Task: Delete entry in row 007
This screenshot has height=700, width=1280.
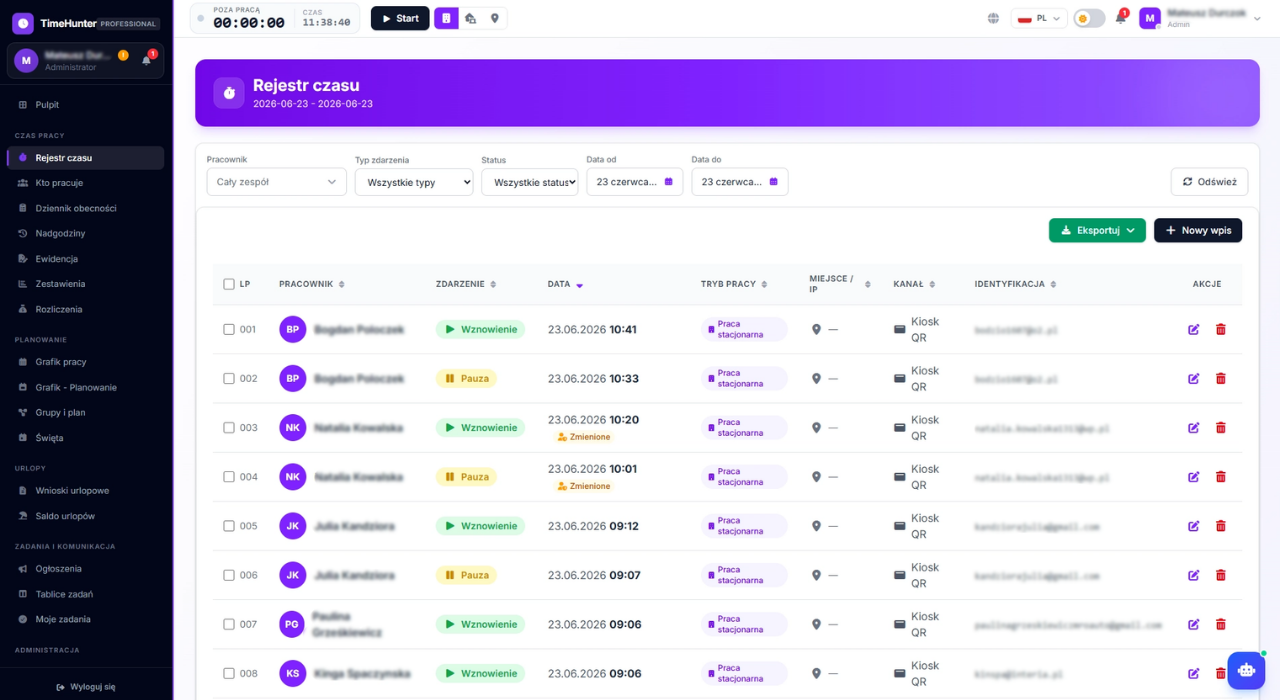Action: [x=1220, y=624]
